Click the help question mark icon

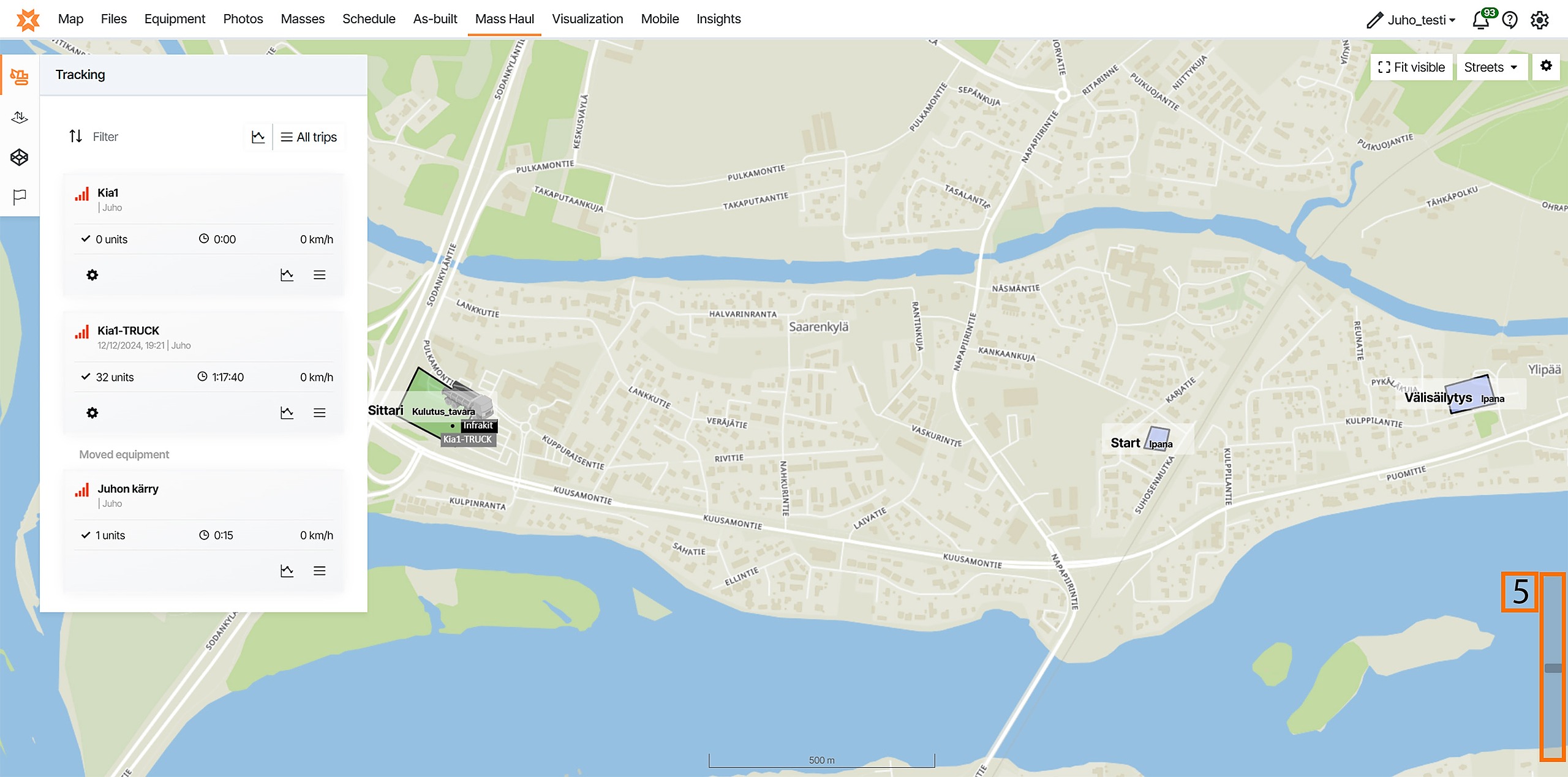pos(1510,20)
